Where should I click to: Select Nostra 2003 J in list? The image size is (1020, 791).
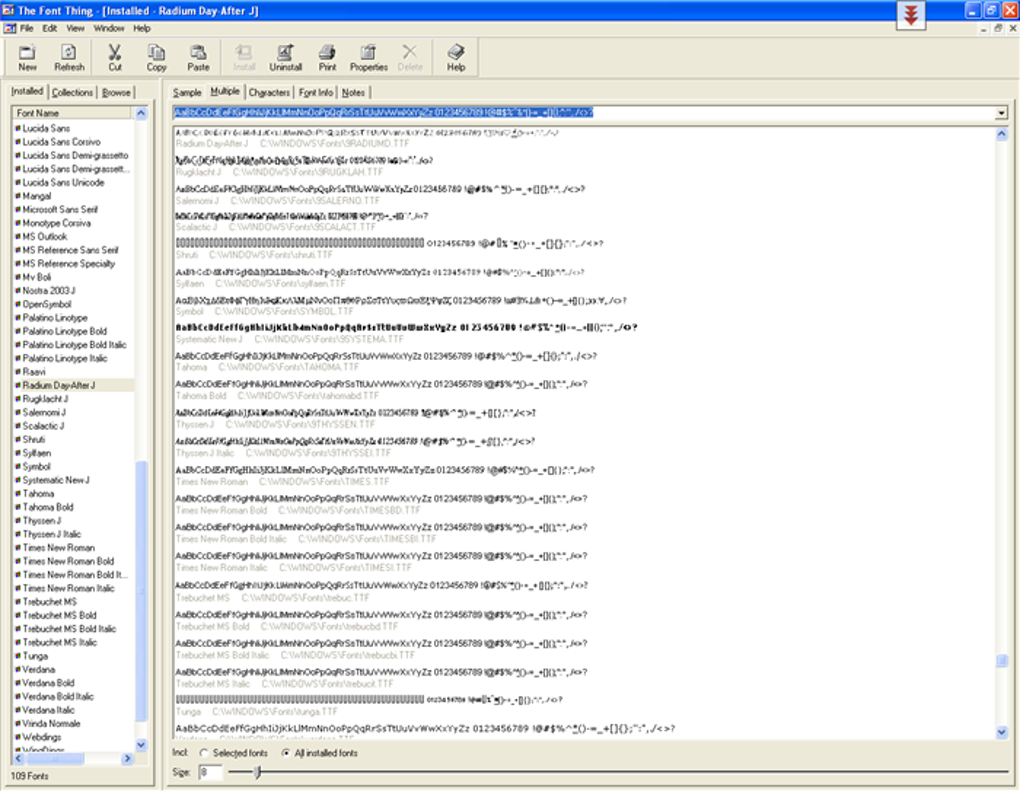coord(48,291)
